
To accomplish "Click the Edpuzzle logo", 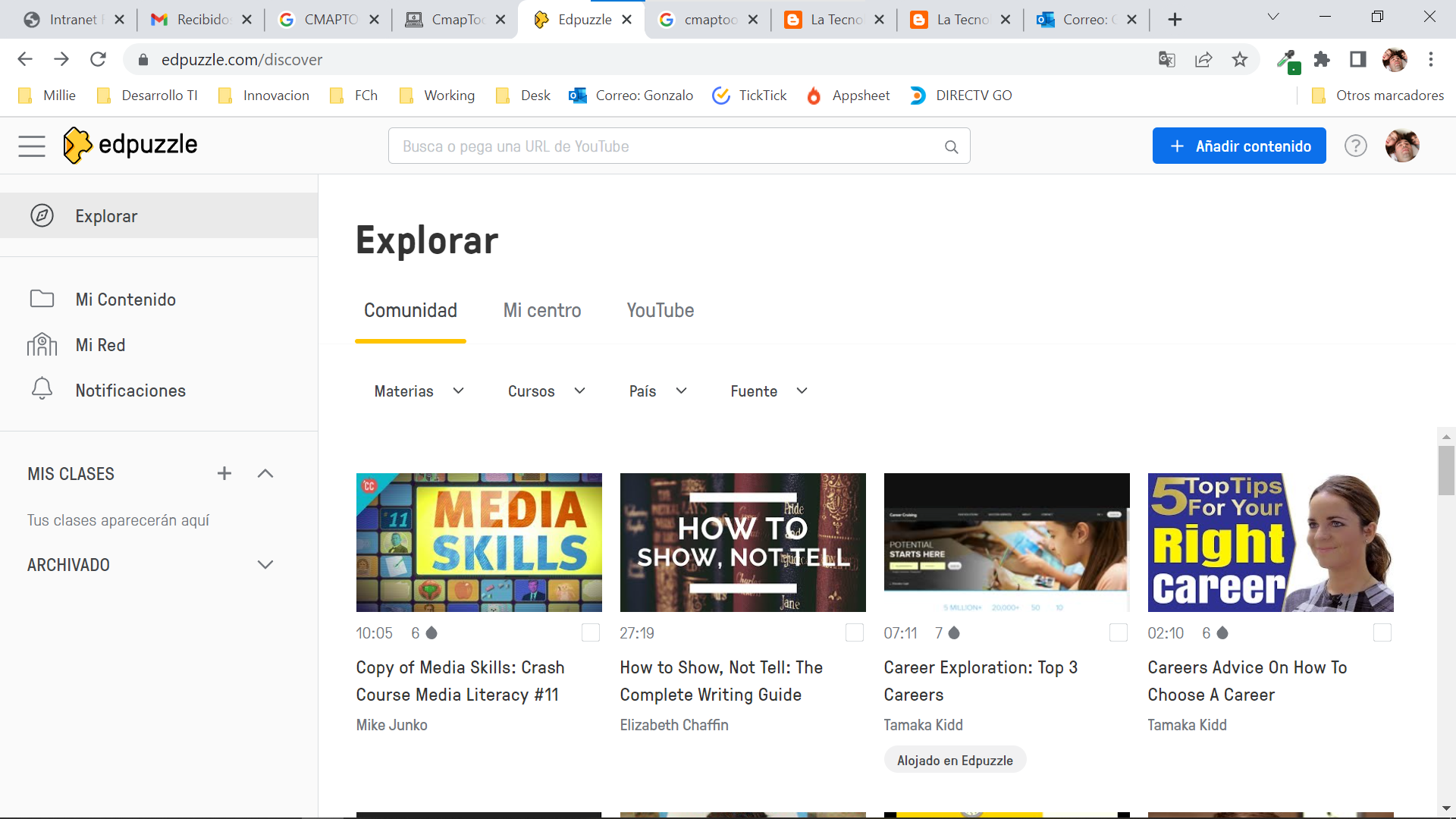I will (129, 145).
